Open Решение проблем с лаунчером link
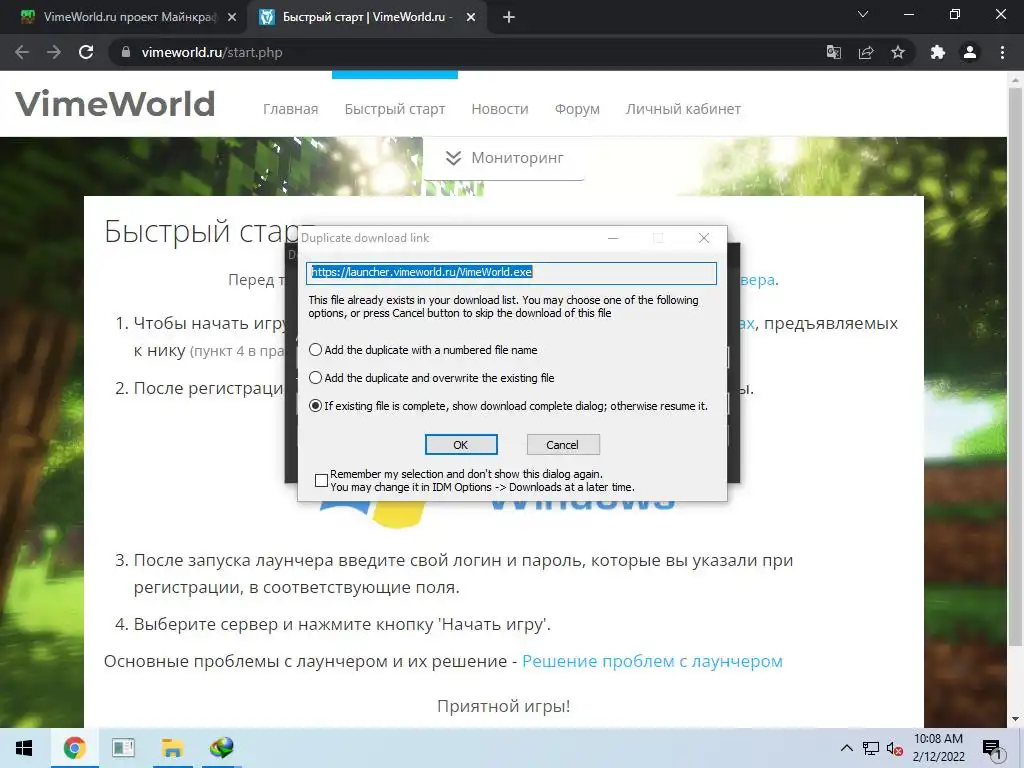The image size is (1024, 768). tap(652, 661)
